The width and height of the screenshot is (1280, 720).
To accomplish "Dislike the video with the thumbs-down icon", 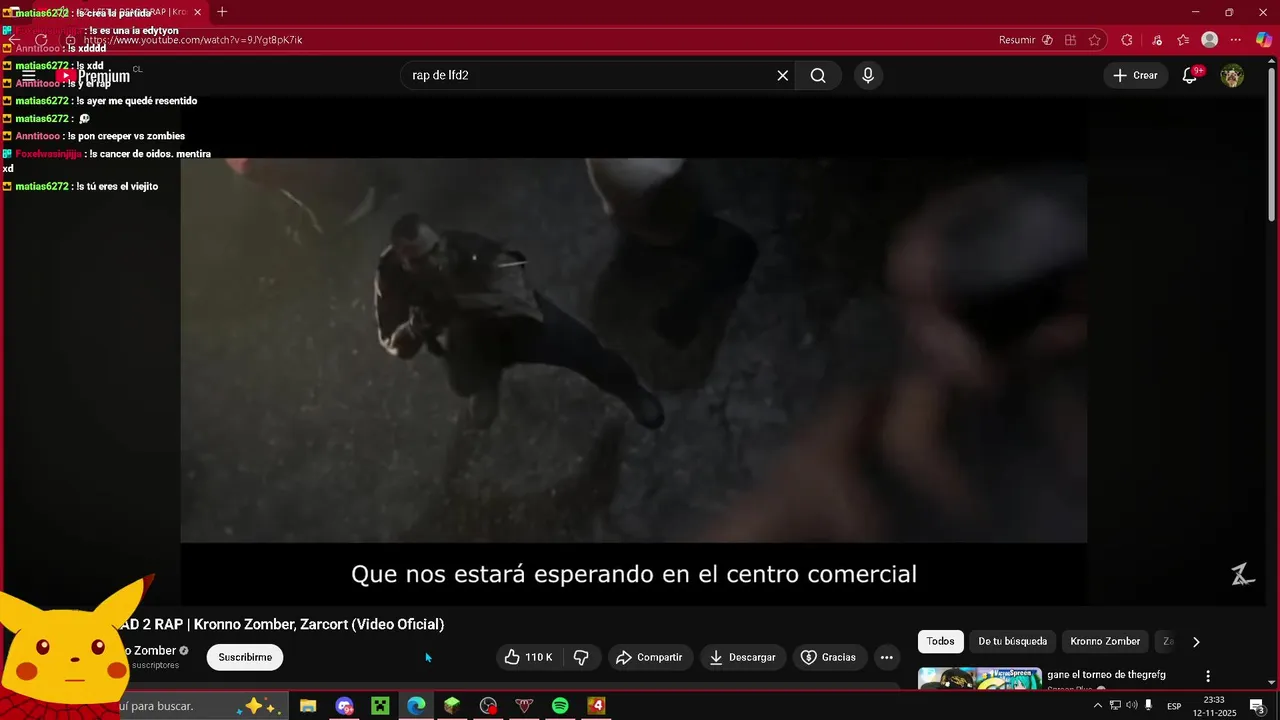I will [x=581, y=657].
